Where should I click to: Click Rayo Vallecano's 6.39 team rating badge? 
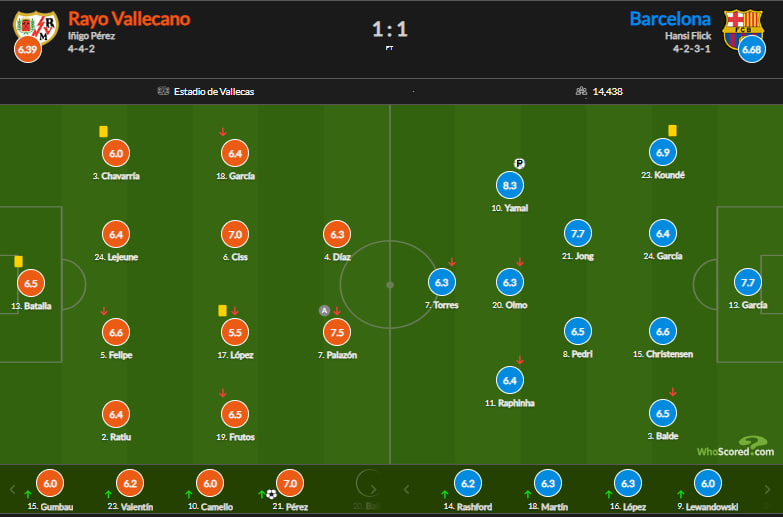tap(27, 49)
